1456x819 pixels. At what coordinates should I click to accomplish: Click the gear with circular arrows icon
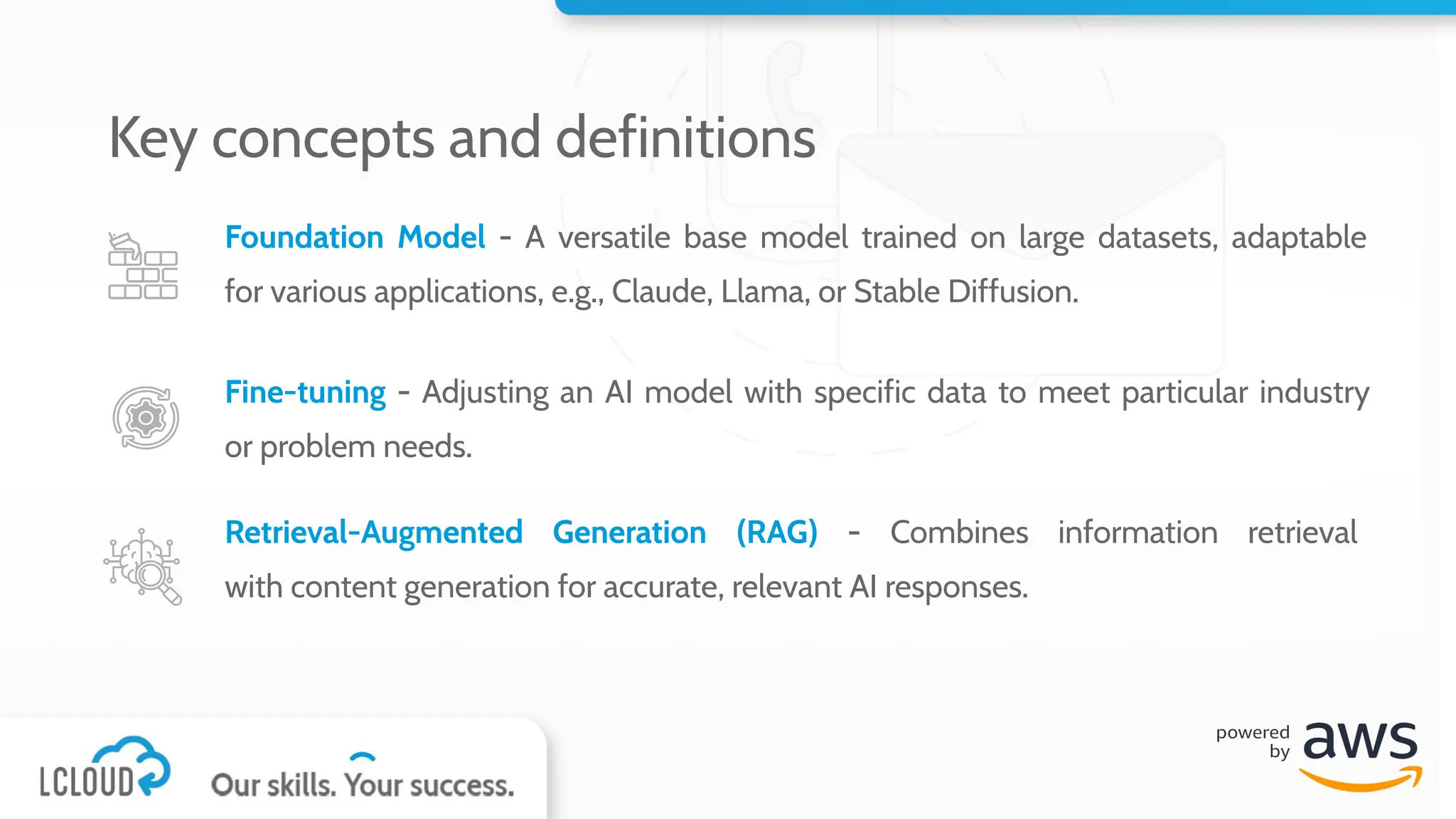[x=146, y=418]
